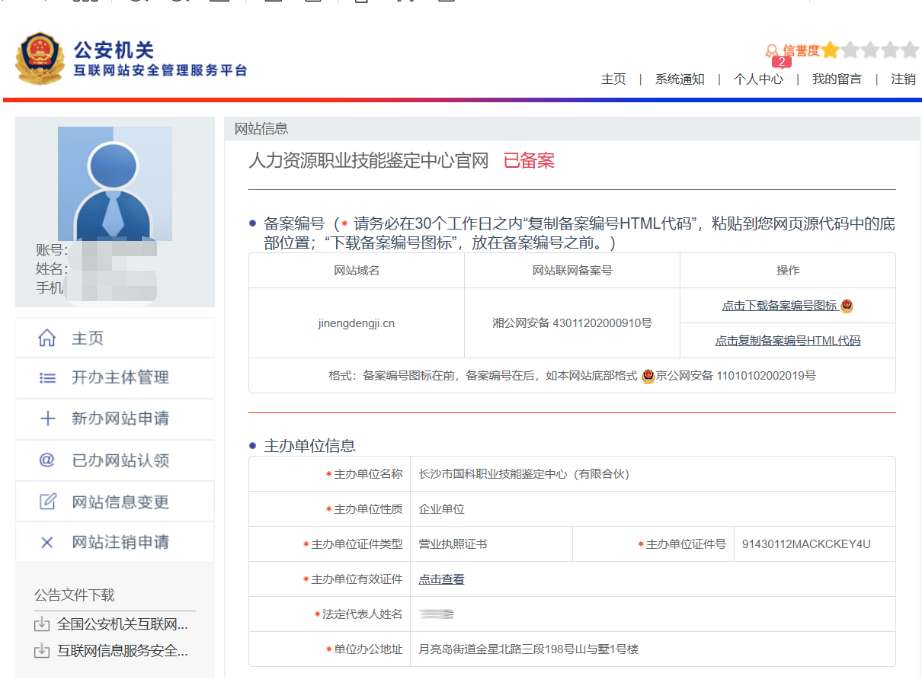This screenshot has height=678, width=922.
Task: Click the home icon beside 主页 in sidebar
Action: tap(47, 338)
